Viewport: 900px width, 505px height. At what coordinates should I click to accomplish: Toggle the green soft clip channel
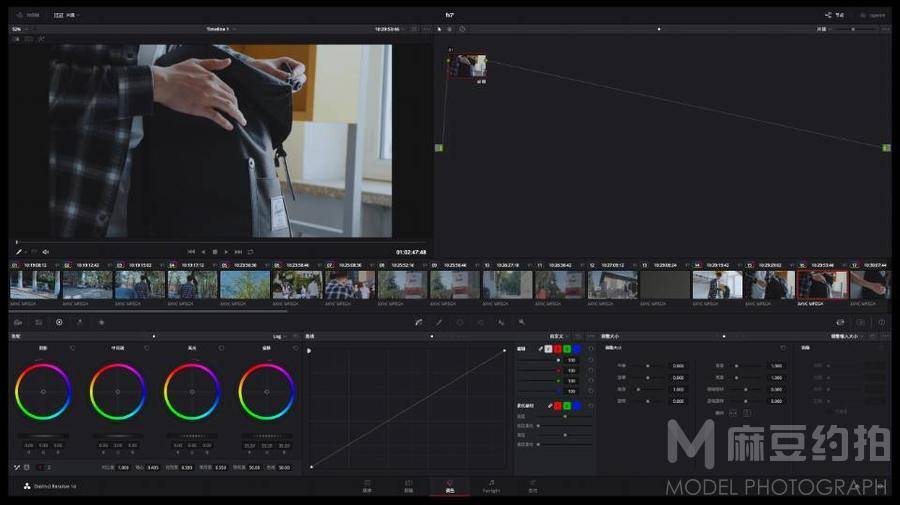pyautogui.click(x=567, y=406)
